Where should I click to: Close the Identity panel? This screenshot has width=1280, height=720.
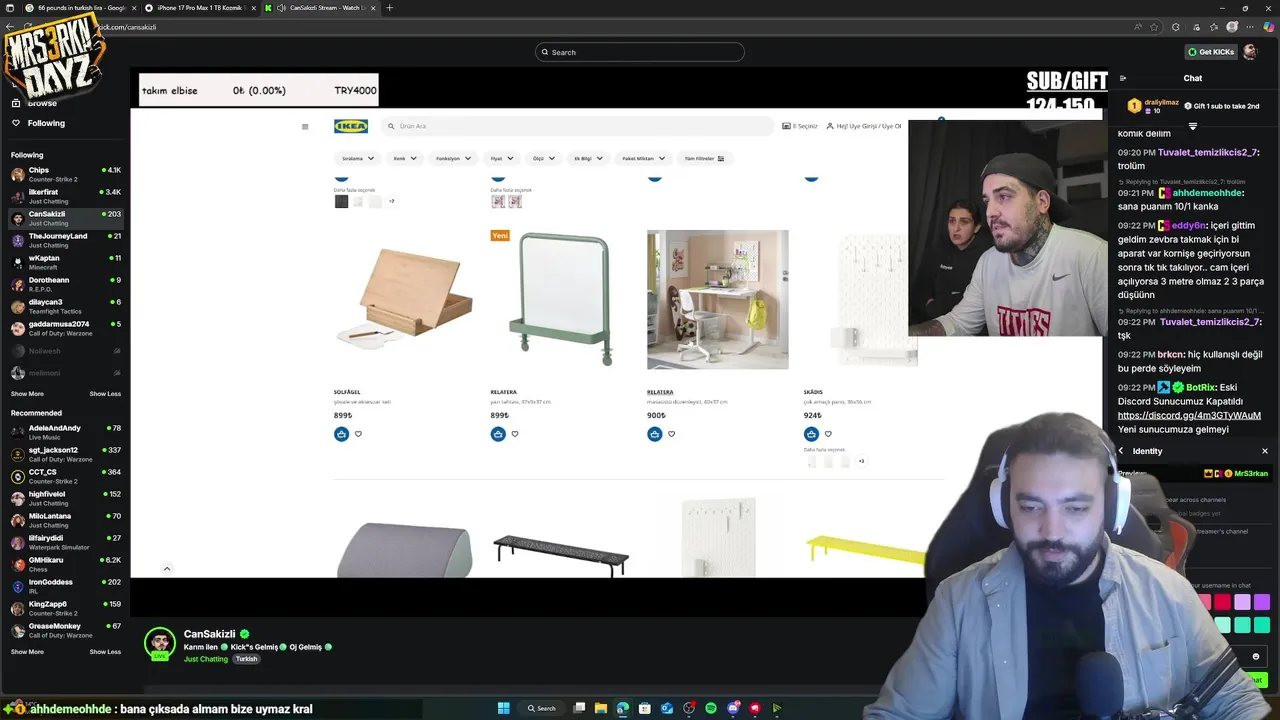pos(1264,451)
